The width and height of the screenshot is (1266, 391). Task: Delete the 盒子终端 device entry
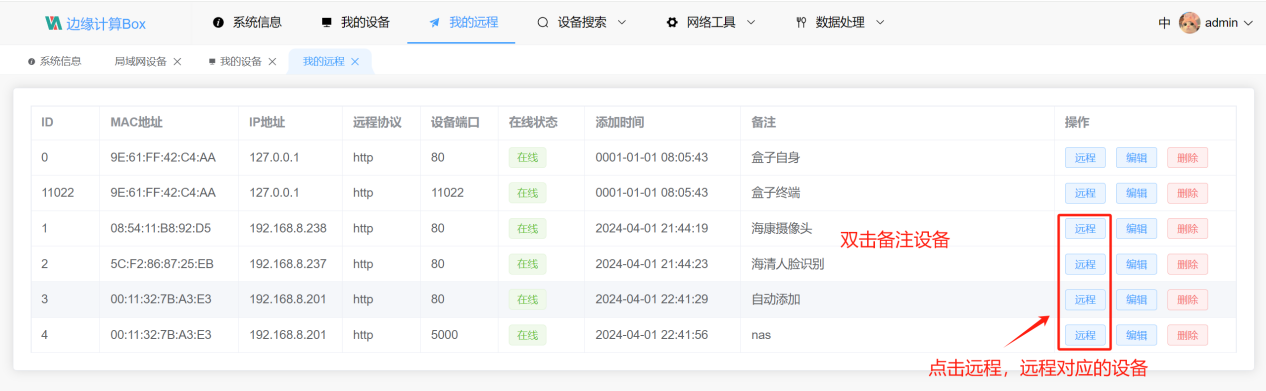(1187, 193)
